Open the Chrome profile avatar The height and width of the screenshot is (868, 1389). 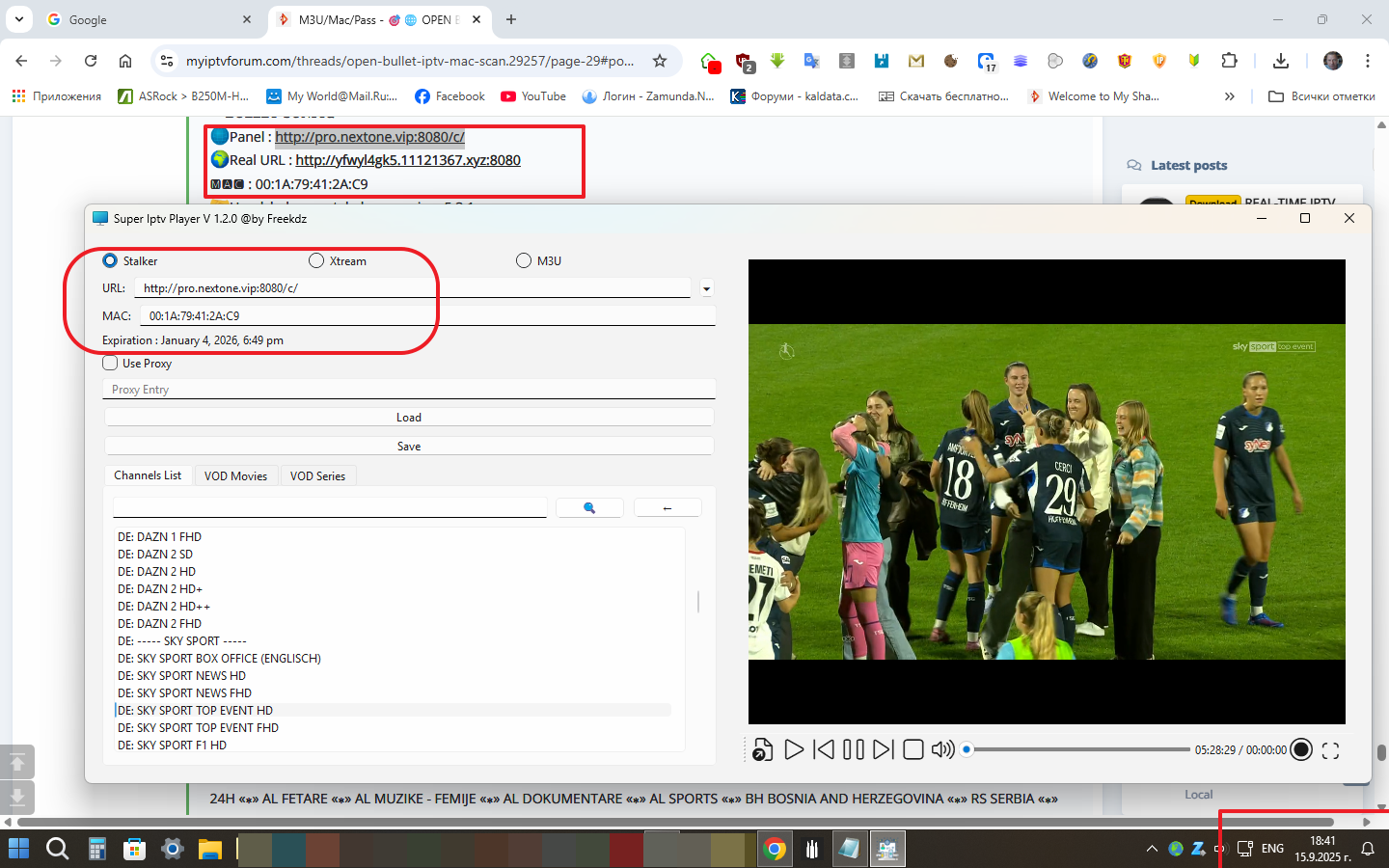click(x=1333, y=61)
